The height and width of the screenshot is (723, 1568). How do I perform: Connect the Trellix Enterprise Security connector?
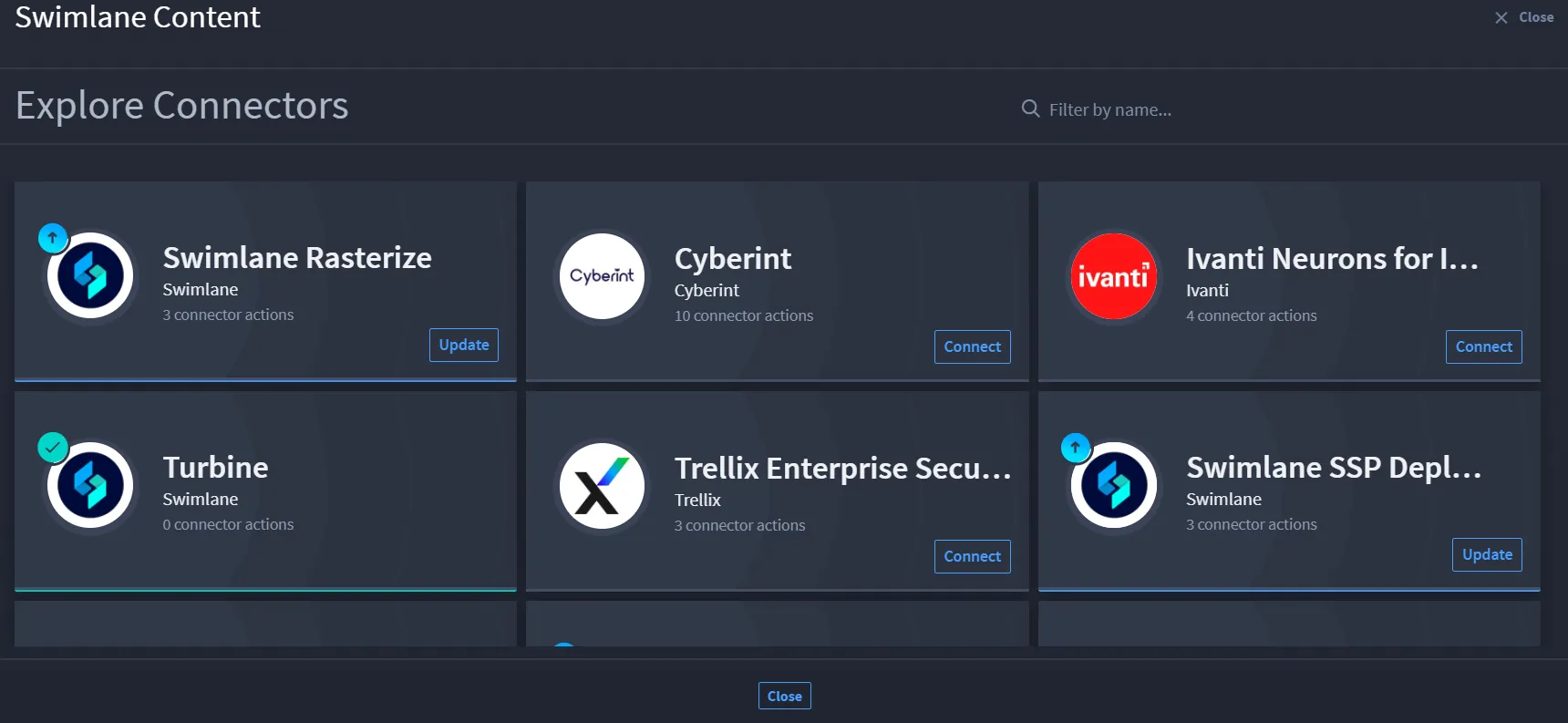coord(973,556)
